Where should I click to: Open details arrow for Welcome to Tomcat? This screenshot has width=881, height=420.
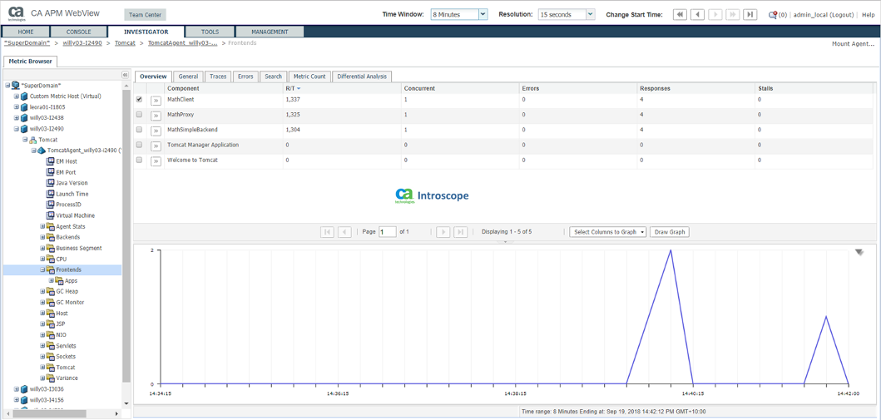tap(156, 161)
